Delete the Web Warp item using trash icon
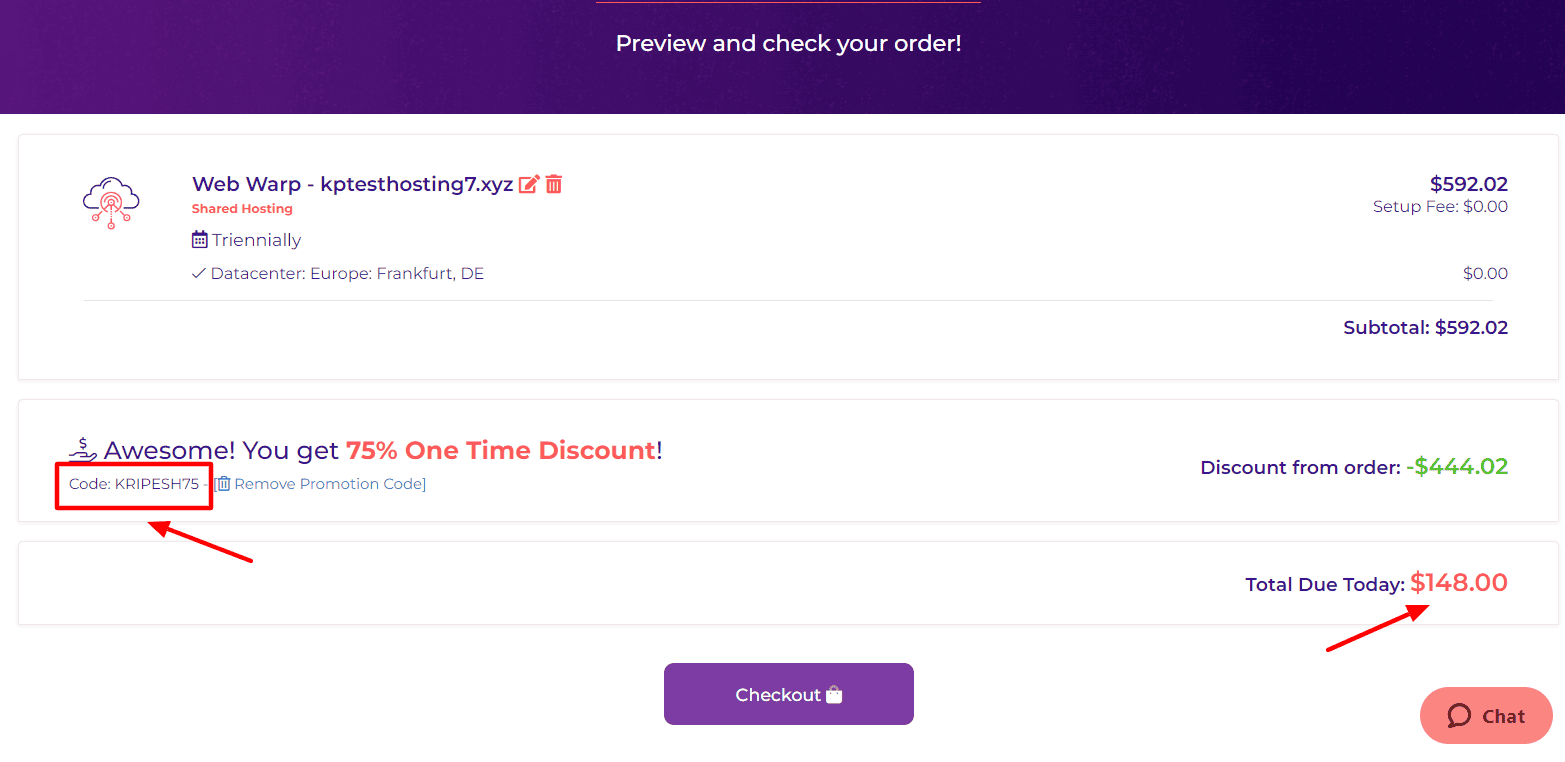The width and height of the screenshot is (1565, 762). (554, 184)
